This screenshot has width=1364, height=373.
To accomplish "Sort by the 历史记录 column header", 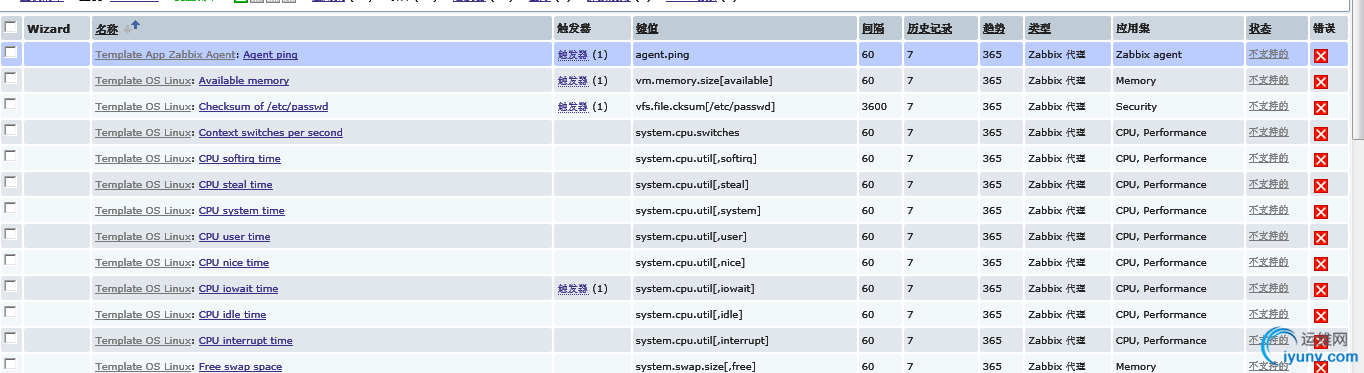I will (x=929, y=29).
